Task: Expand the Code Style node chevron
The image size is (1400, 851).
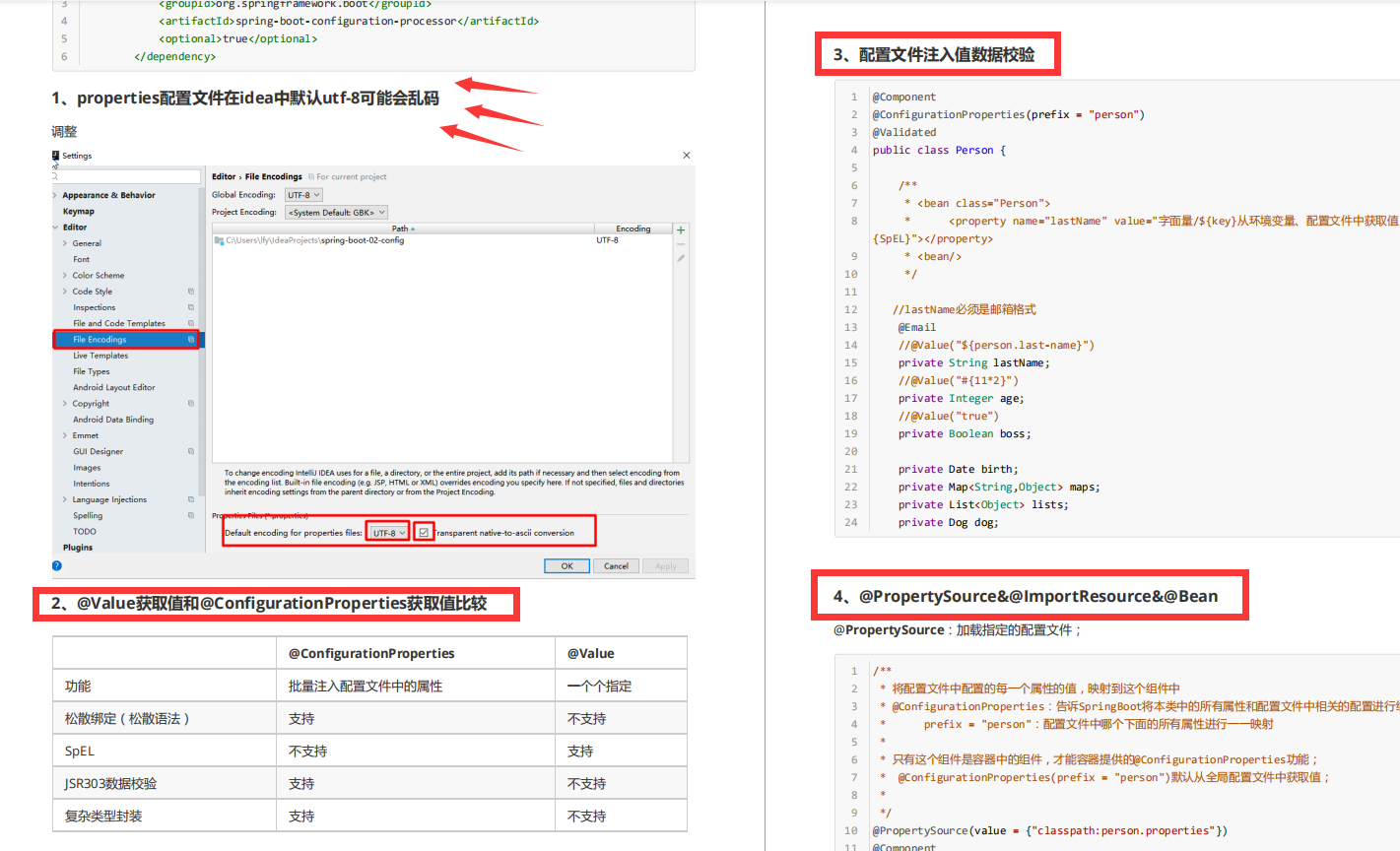Action: [x=65, y=292]
